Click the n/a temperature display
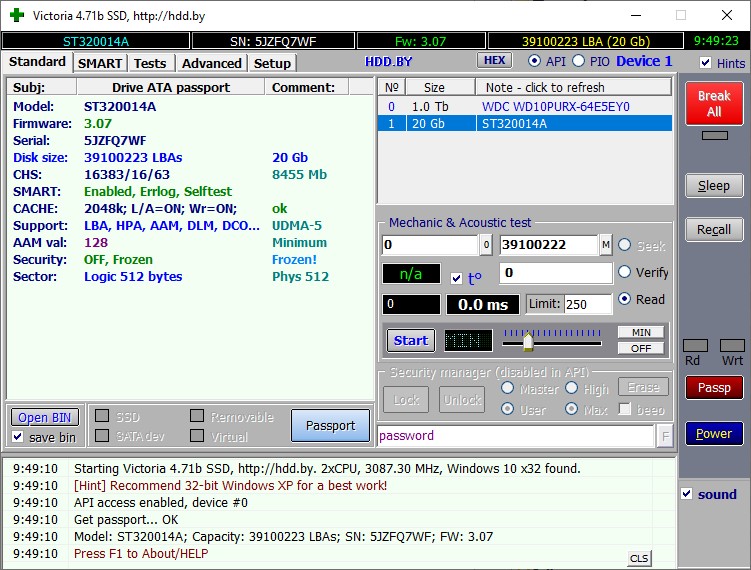Viewport: 751px width, 570px height. [x=411, y=274]
